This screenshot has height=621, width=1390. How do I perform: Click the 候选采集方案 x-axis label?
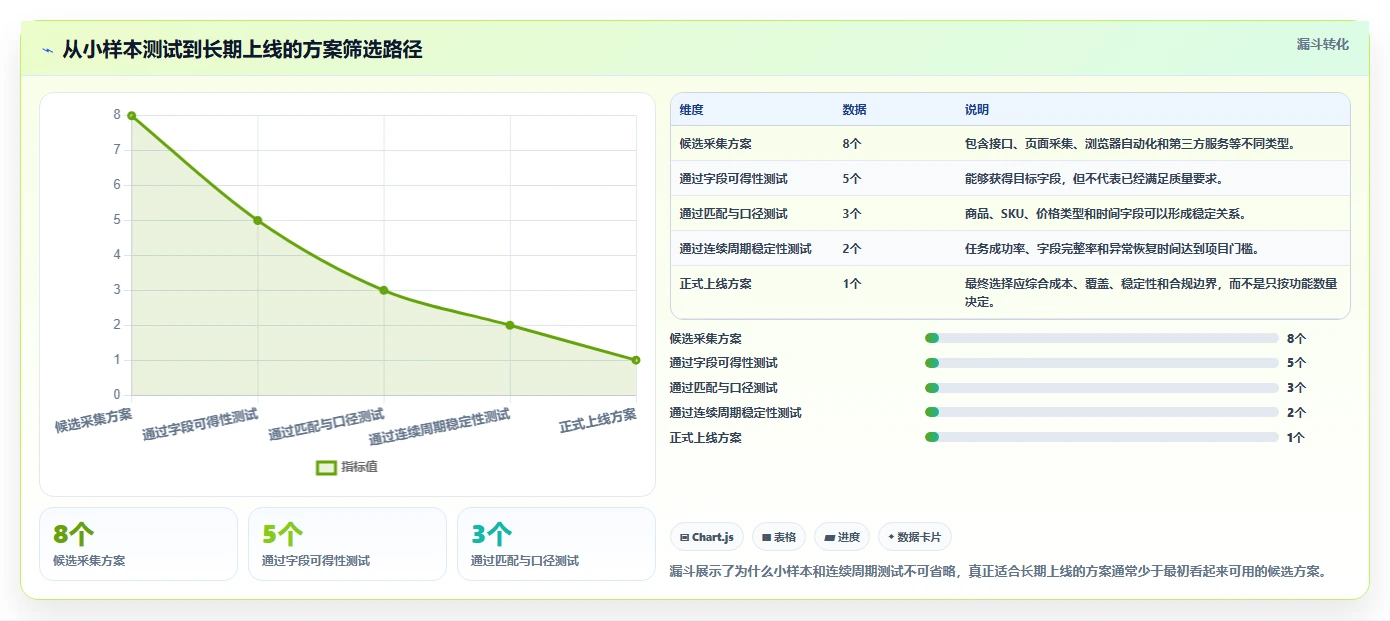[x=94, y=418]
